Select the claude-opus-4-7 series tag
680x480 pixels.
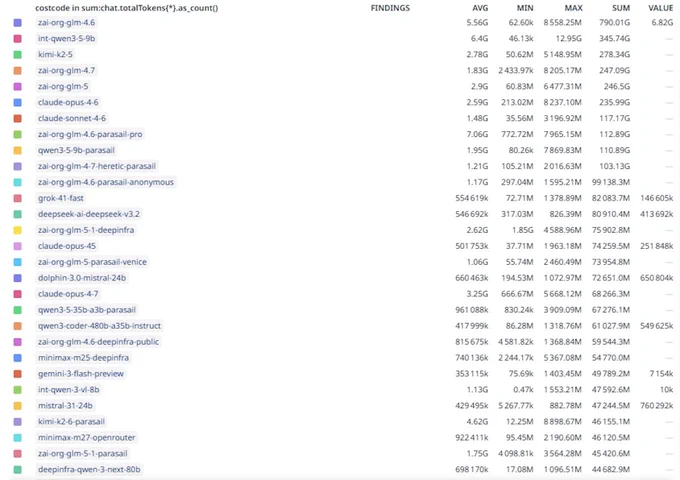click(68, 294)
